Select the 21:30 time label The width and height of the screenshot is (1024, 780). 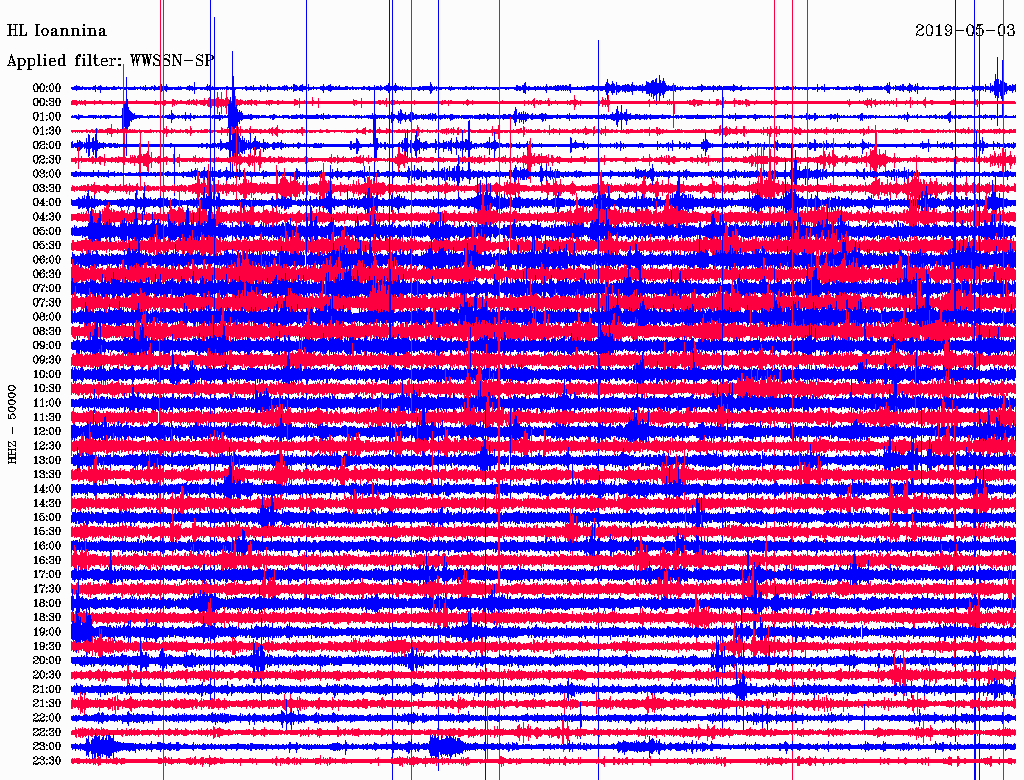coord(47,704)
